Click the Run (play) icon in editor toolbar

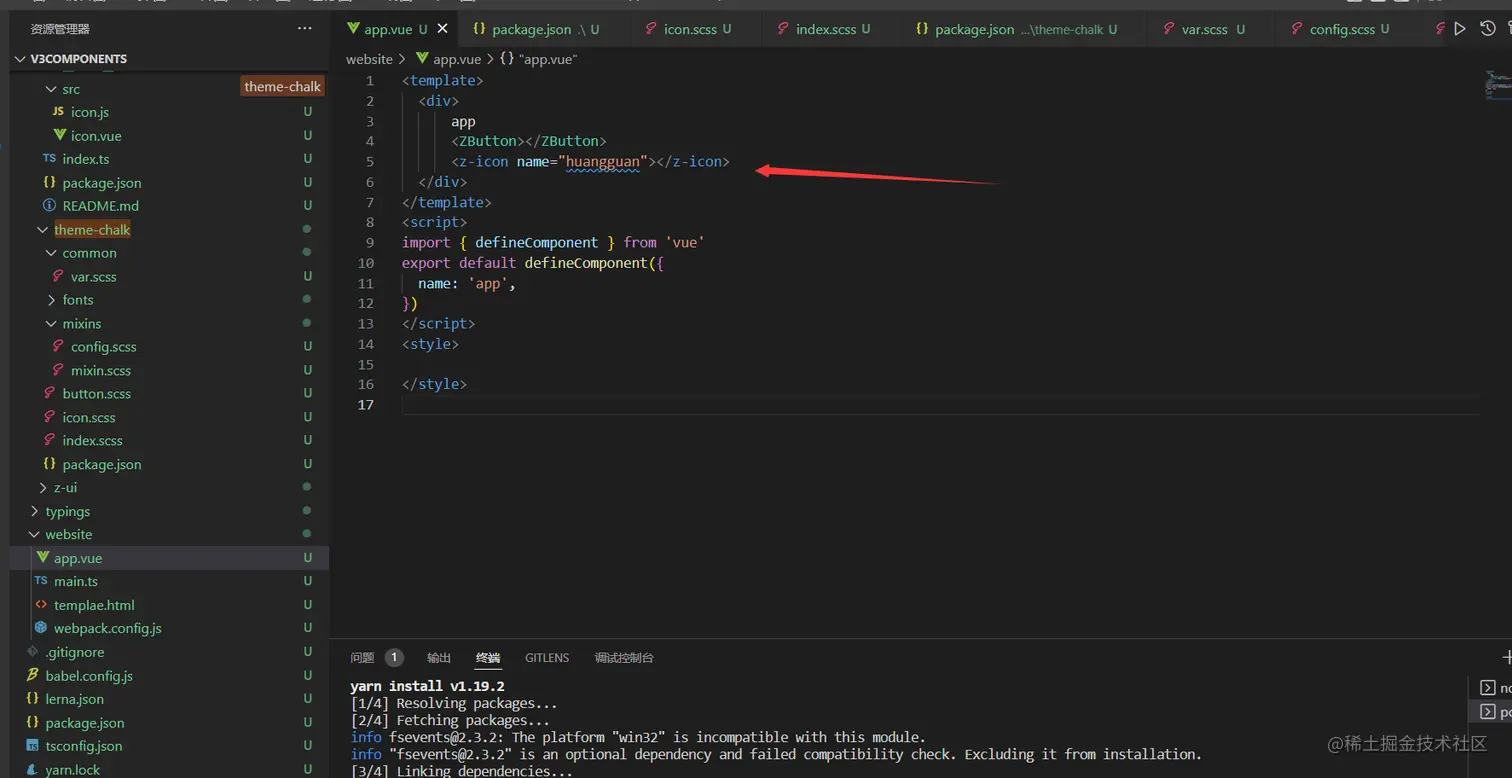pyautogui.click(x=1460, y=29)
